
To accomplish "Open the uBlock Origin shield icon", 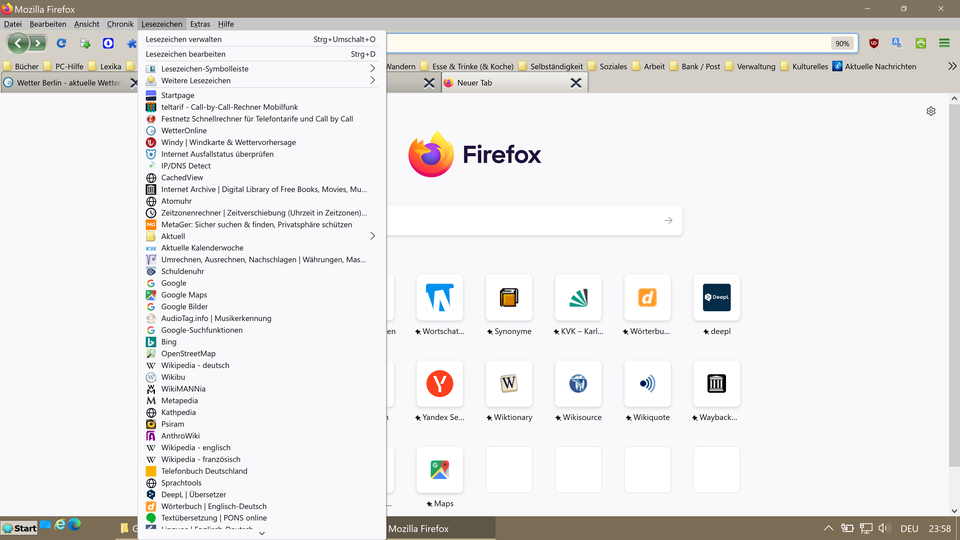I will pos(874,43).
